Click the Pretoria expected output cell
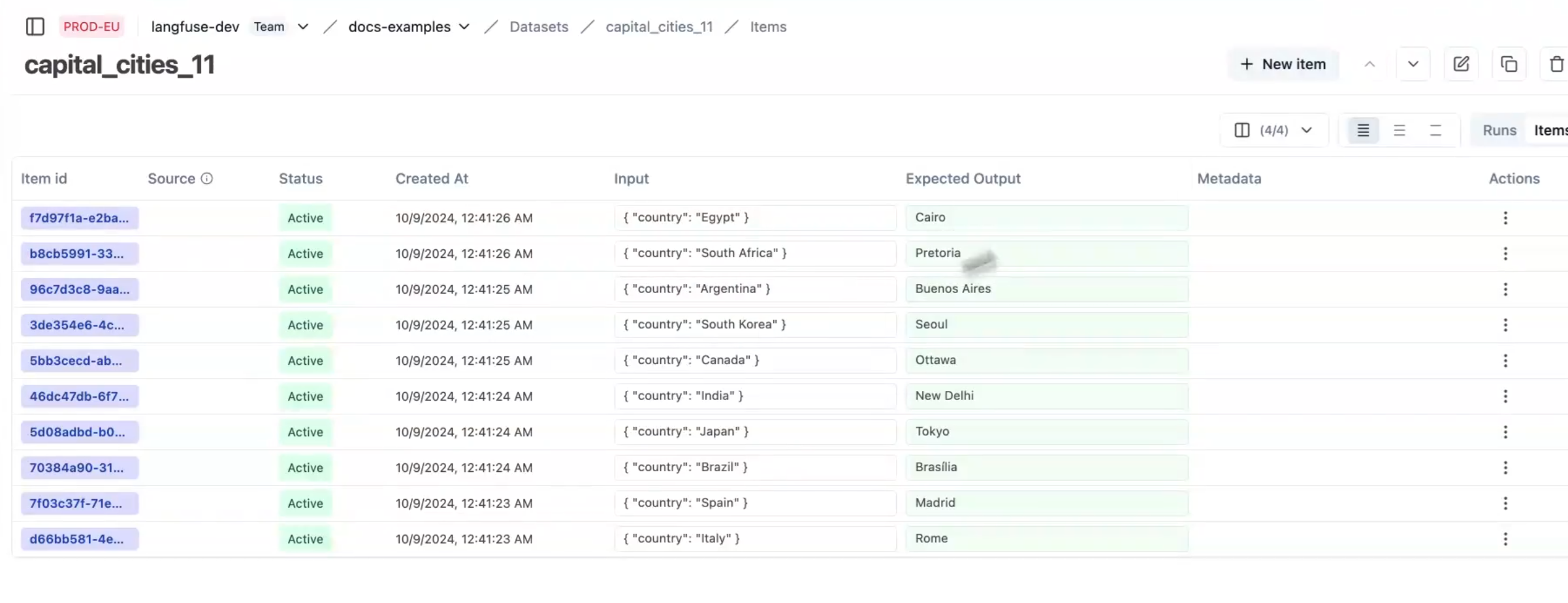The image size is (1568, 603). pyautogui.click(x=1047, y=253)
